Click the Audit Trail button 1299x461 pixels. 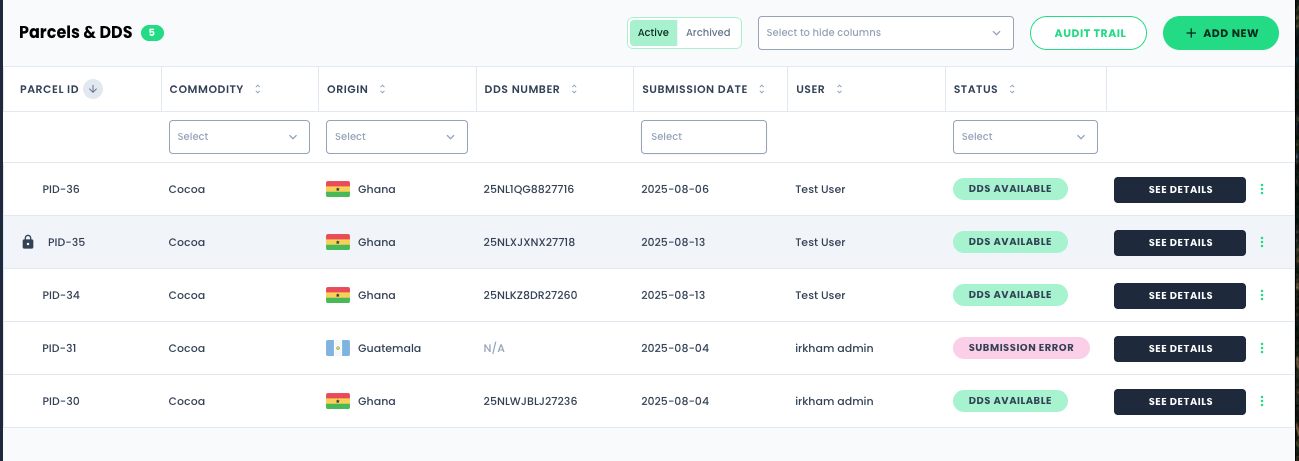(x=1090, y=33)
